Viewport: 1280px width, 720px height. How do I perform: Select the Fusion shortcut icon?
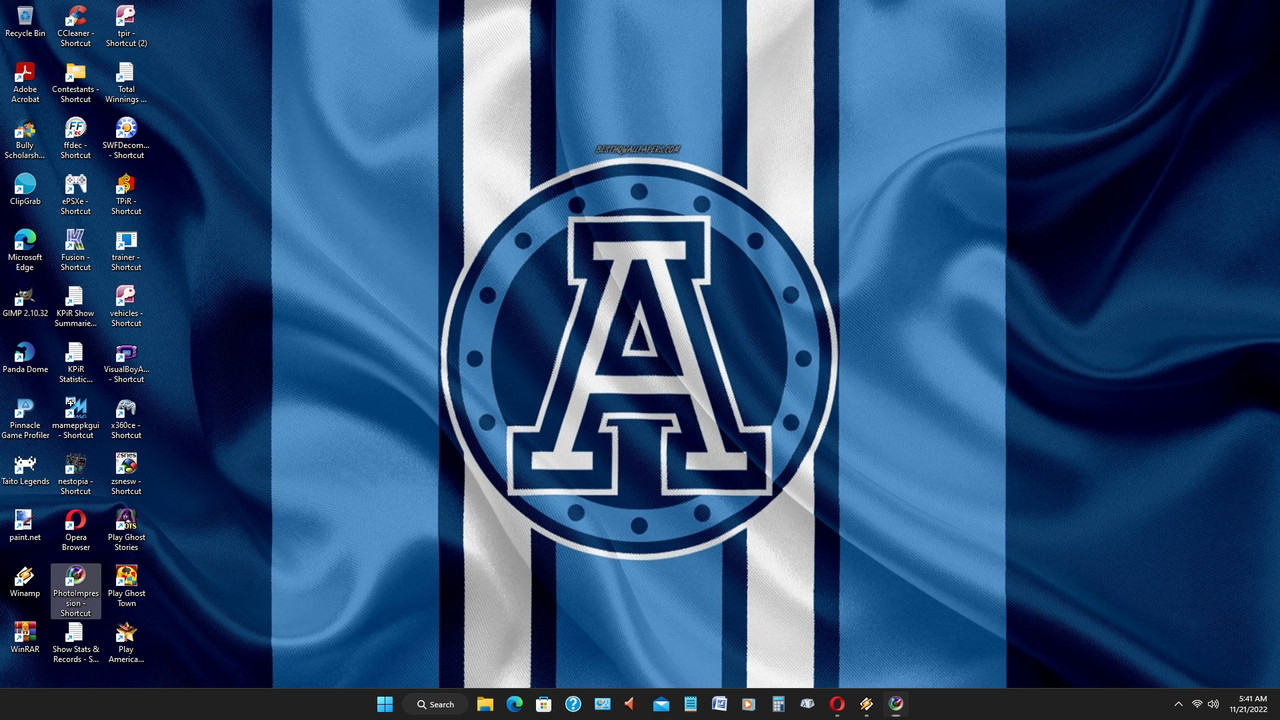point(75,251)
